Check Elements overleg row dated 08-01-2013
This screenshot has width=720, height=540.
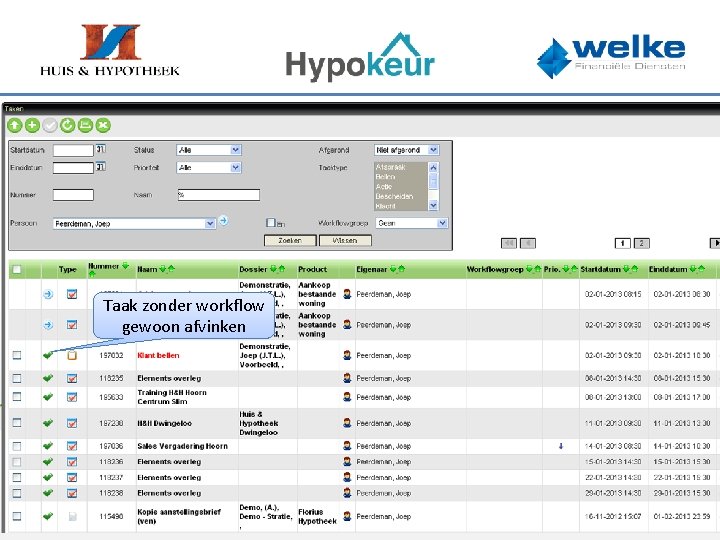[17, 378]
